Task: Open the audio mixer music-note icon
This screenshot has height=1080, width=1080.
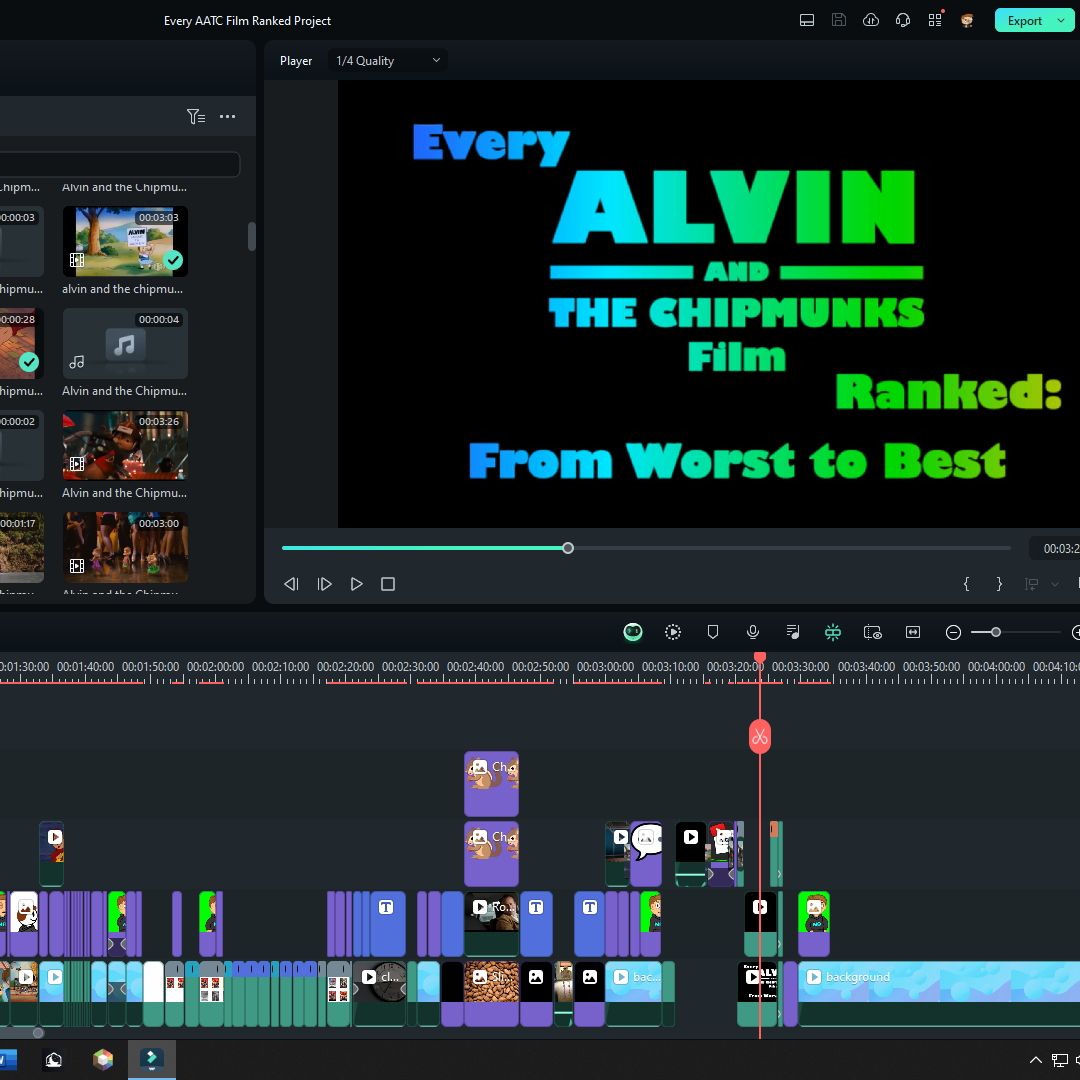Action: click(x=793, y=632)
